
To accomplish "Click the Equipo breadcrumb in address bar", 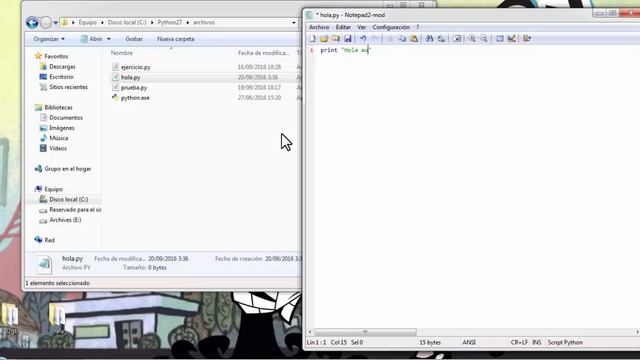I will click(88, 22).
